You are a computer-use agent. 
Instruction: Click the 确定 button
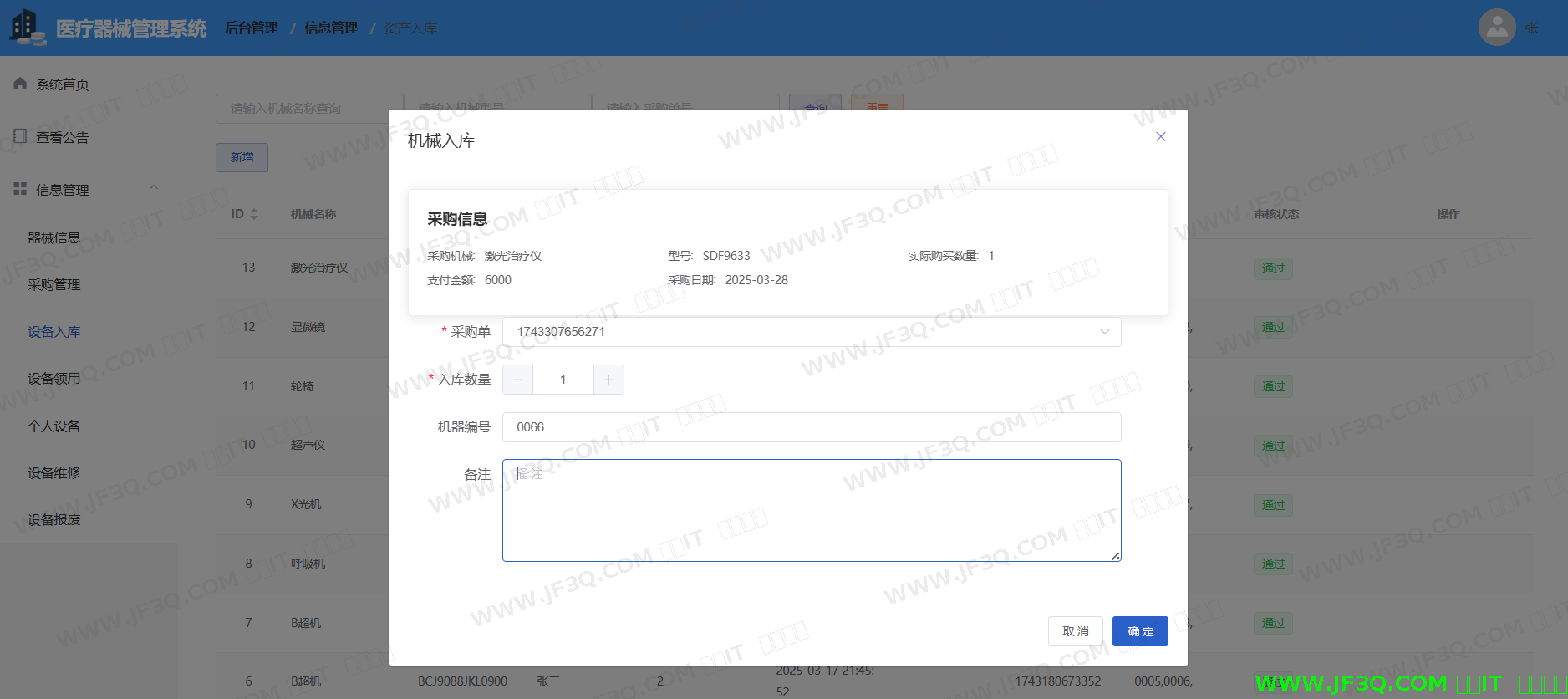1139,631
